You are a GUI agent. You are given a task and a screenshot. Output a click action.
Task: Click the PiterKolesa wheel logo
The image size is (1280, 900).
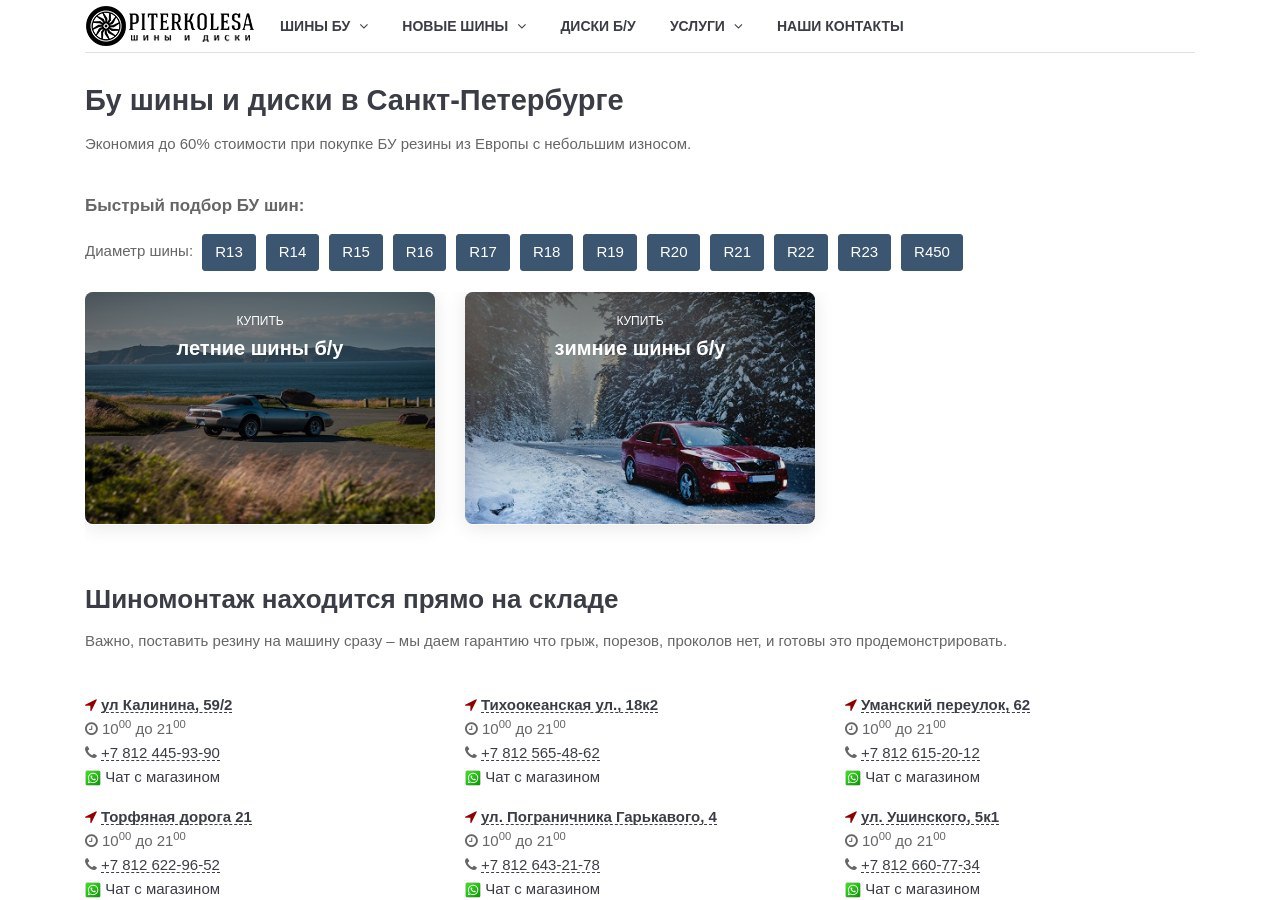170,26
